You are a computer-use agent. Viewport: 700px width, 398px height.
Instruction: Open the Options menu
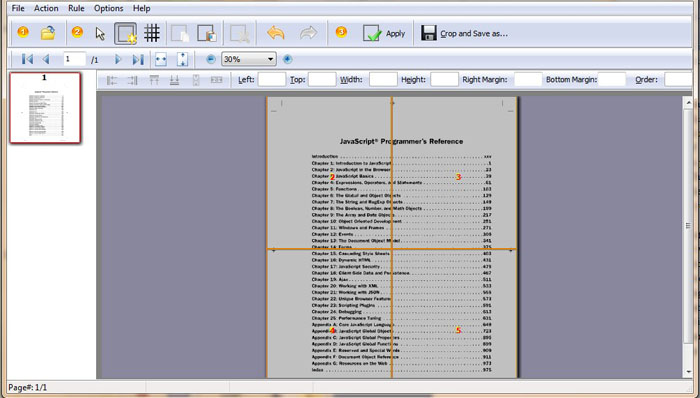pos(108,8)
